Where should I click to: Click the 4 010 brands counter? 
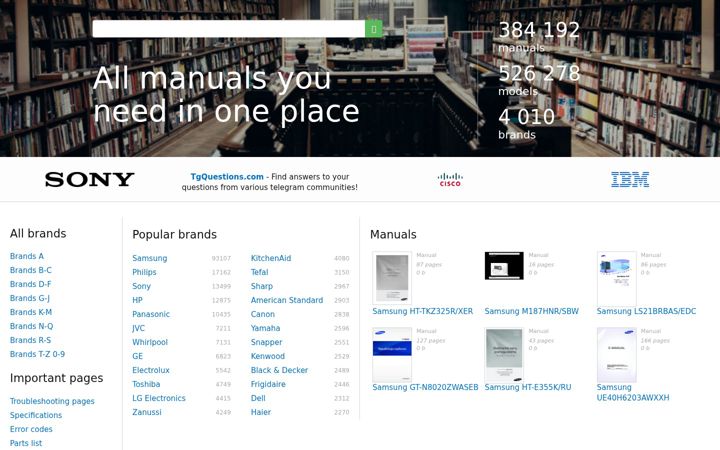(x=526, y=123)
